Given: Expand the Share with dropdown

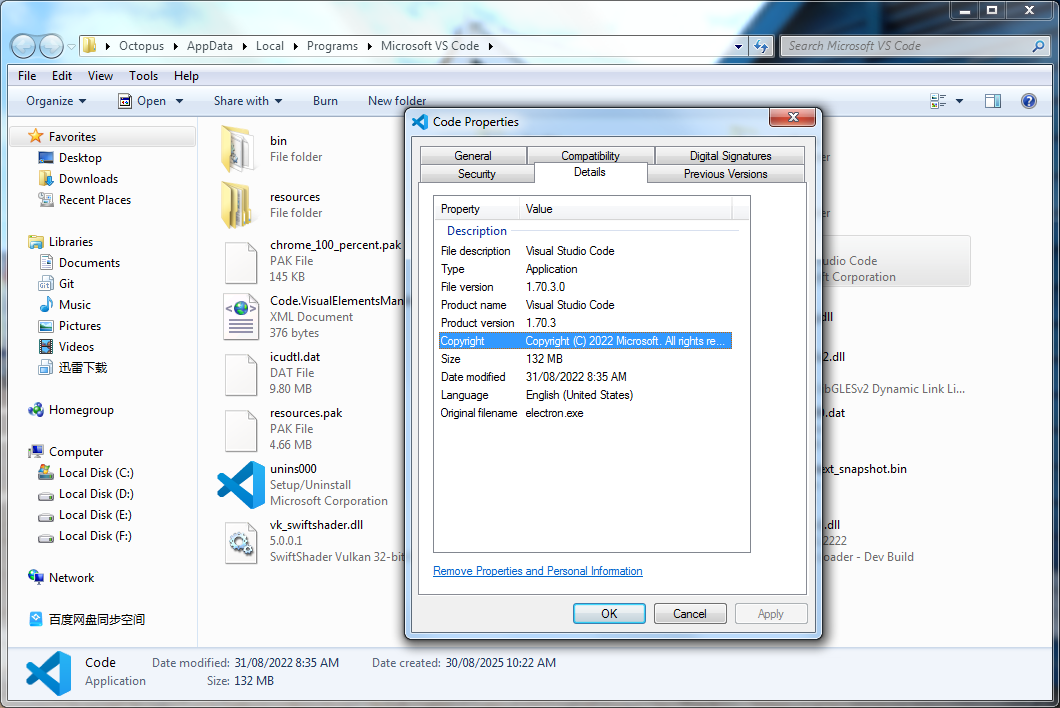Looking at the screenshot, I should (x=247, y=101).
